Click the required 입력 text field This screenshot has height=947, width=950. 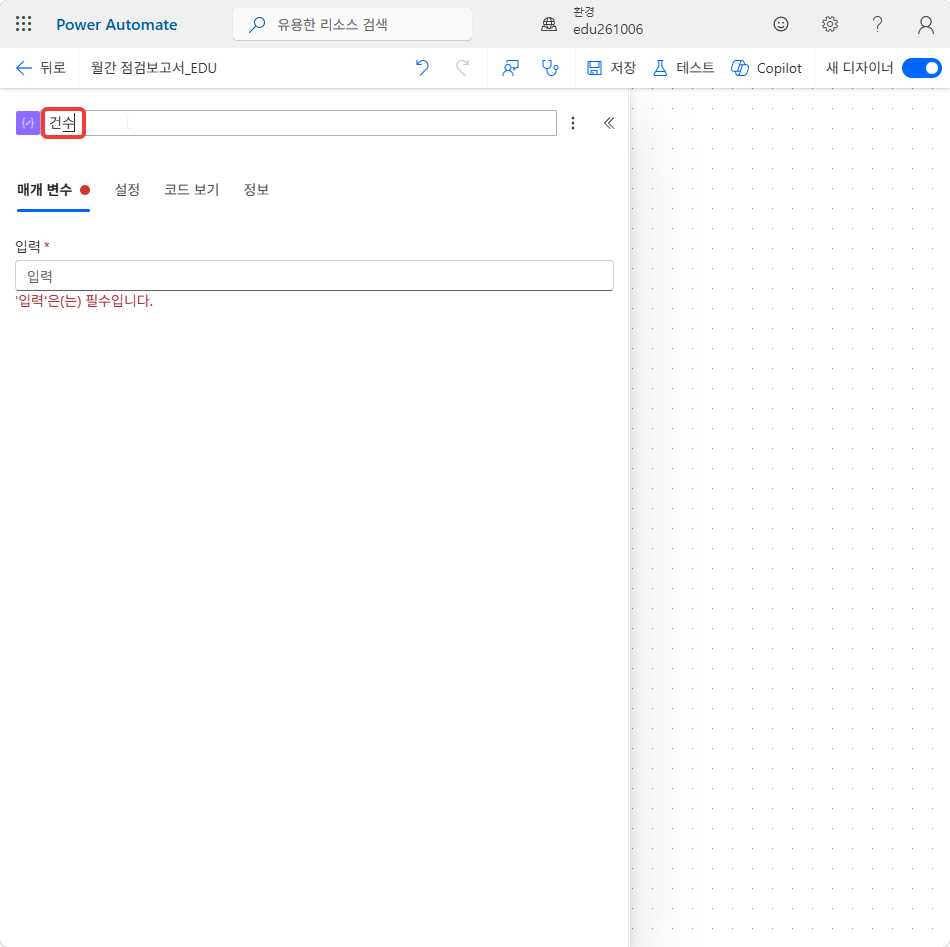click(x=314, y=276)
